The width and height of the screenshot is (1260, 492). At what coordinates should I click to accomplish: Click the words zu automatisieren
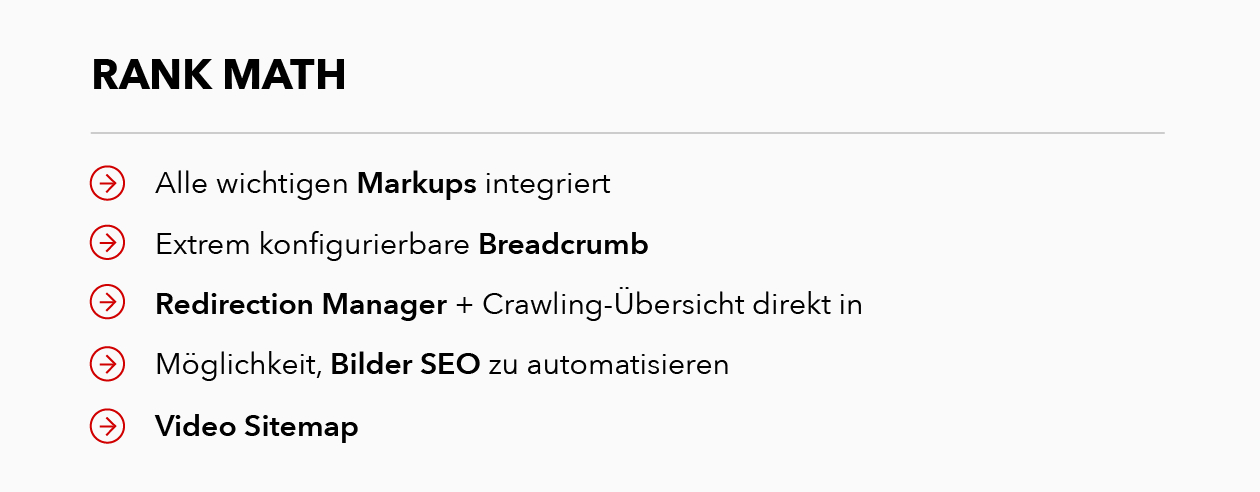pyautogui.click(x=609, y=365)
